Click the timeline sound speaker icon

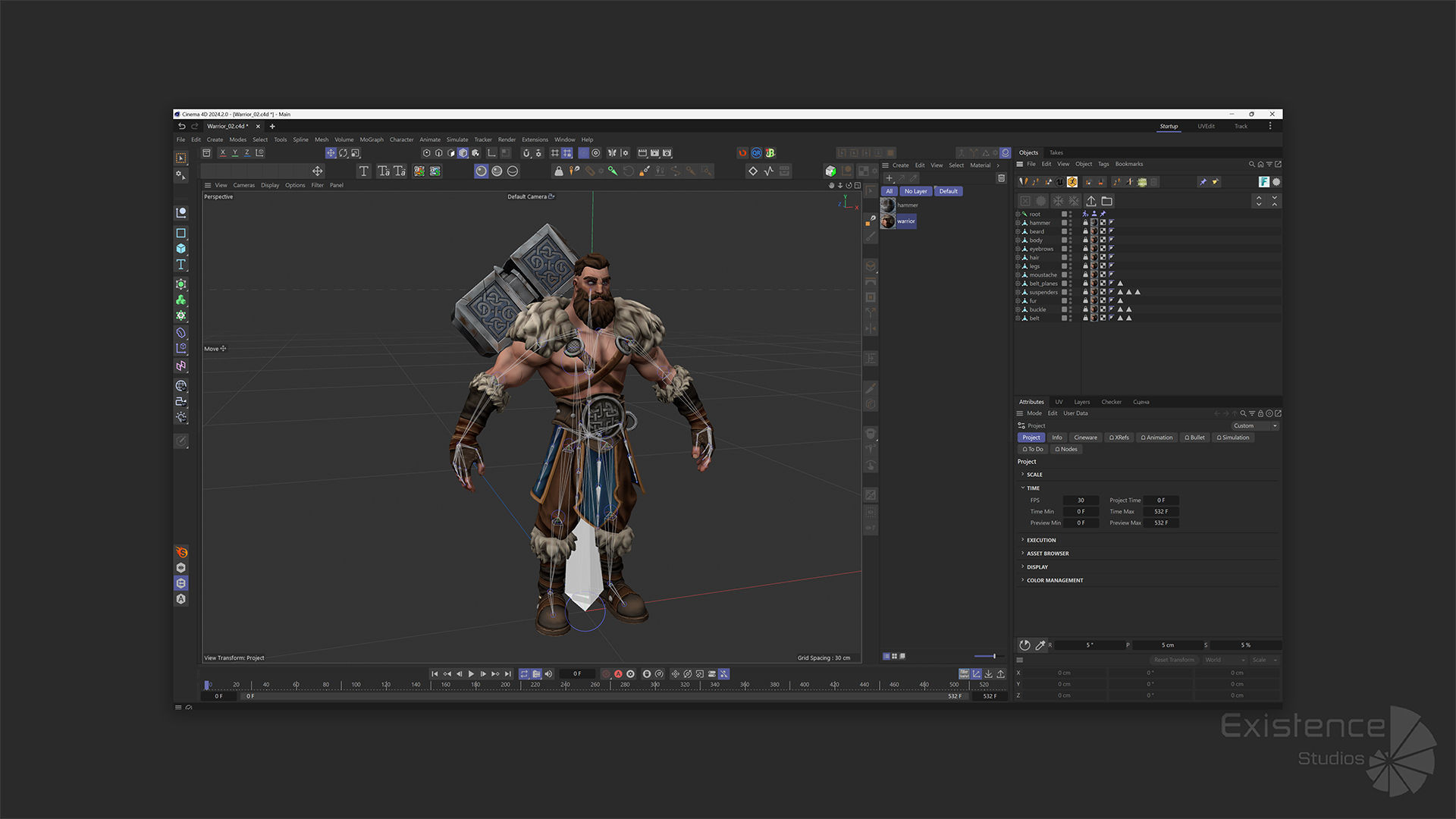click(548, 674)
